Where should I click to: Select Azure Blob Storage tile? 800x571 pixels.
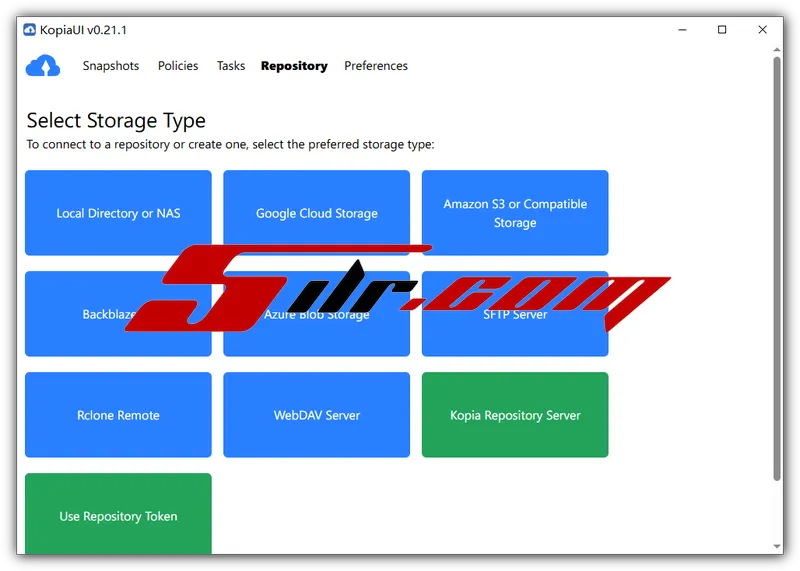click(x=317, y=314)
